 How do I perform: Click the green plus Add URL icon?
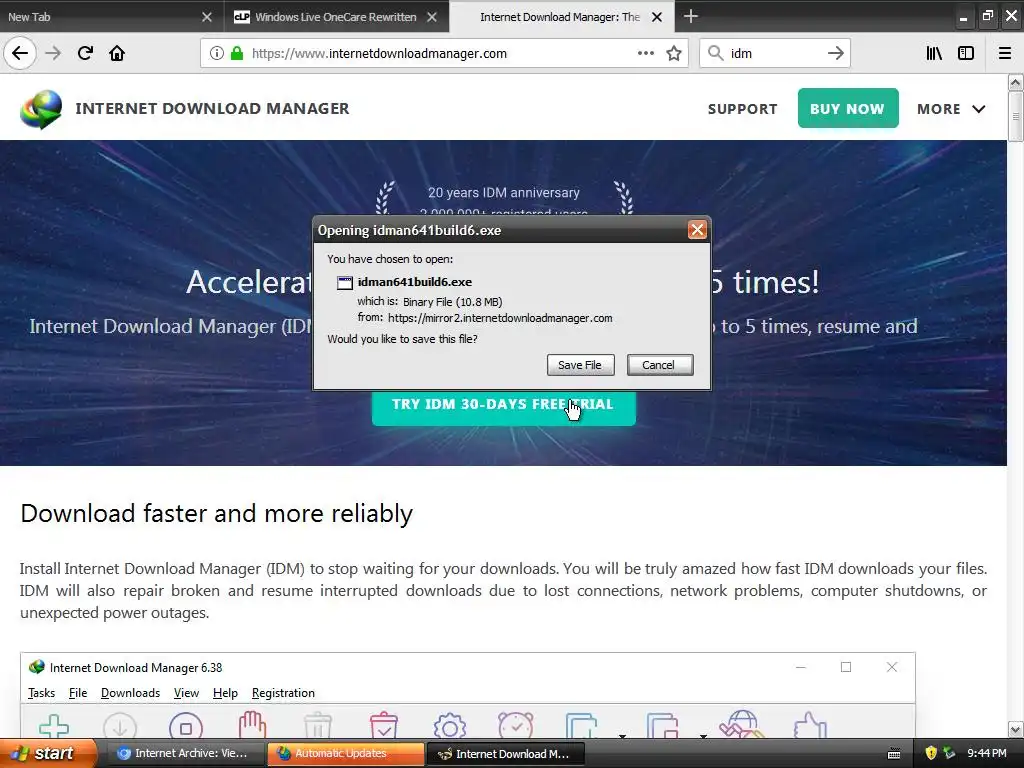point(54,726)
